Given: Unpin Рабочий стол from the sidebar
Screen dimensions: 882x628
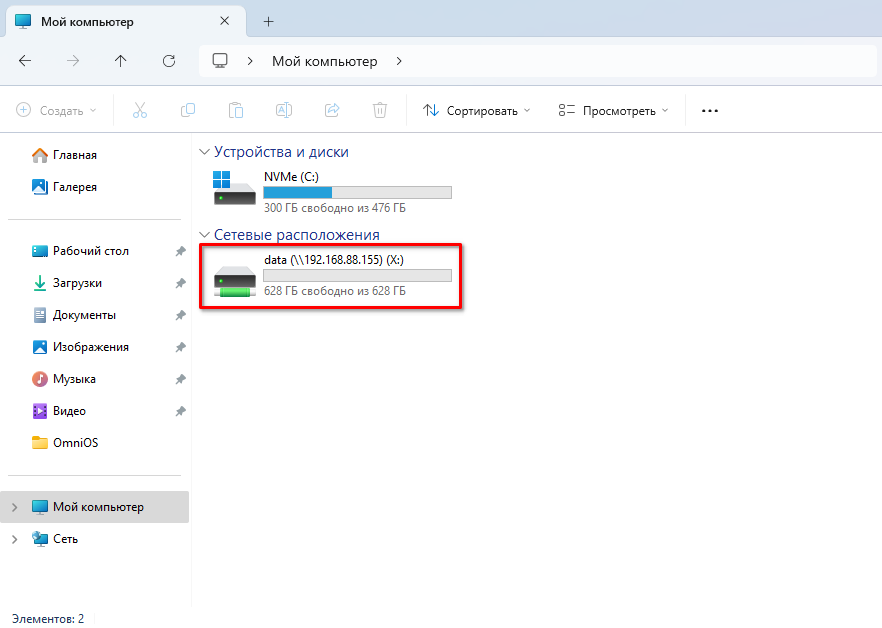Looking at the screenshot, I should (181, 251).
